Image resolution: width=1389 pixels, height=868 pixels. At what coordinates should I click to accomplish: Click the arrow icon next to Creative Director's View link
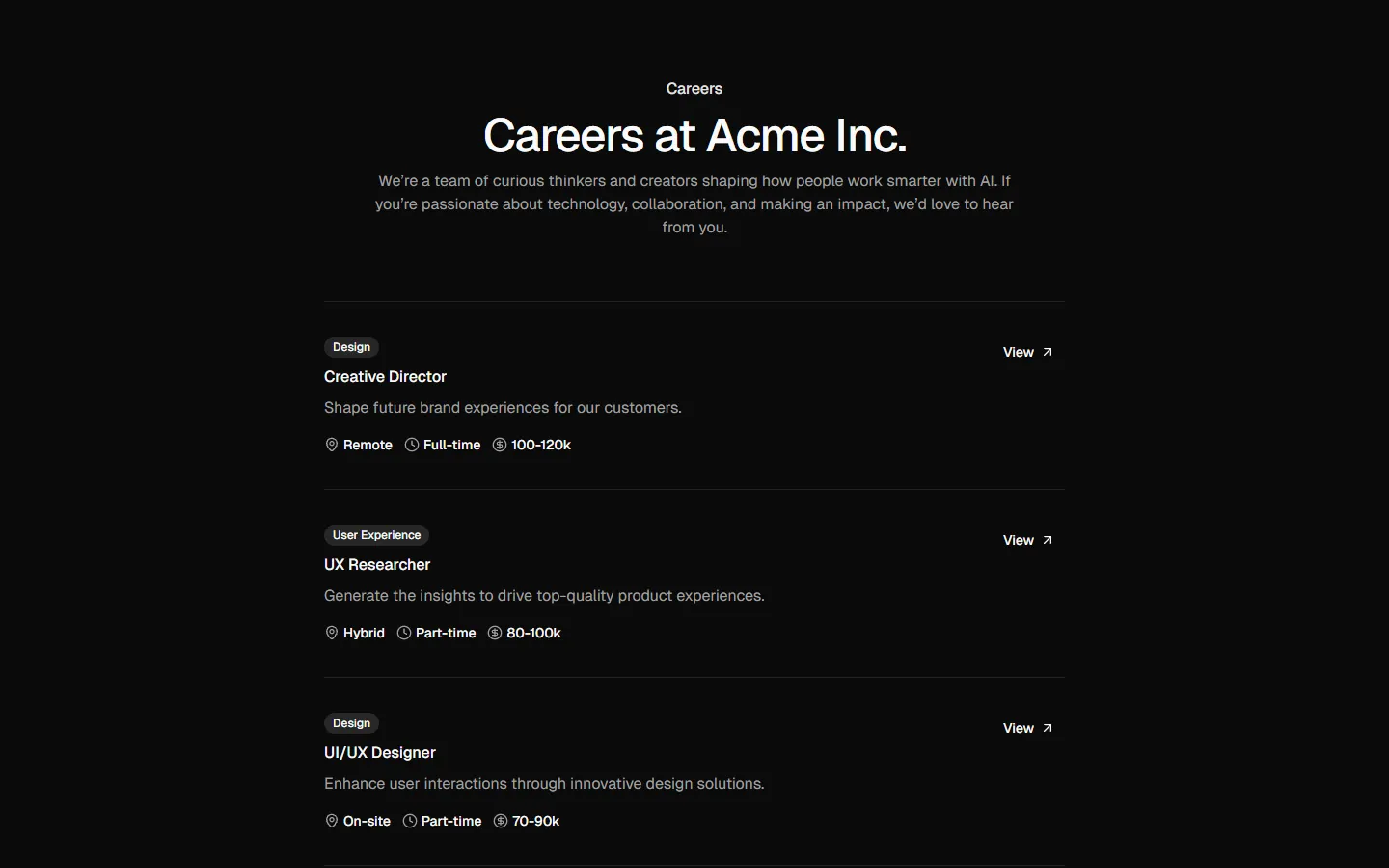(x=1047, y=352)
